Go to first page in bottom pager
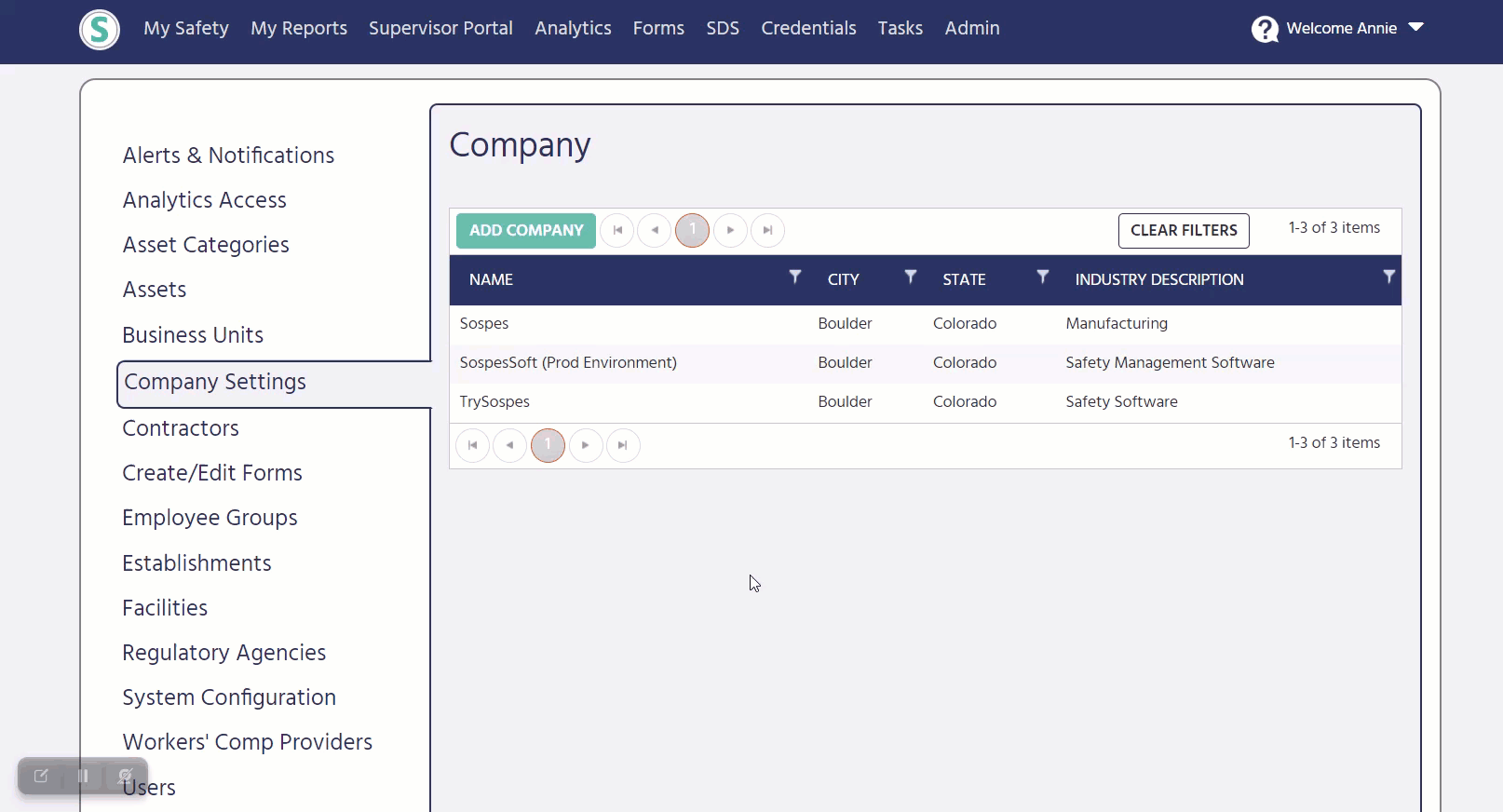Image resolution: width=1503 pixels, height=812 pixels. coord(473,445)
